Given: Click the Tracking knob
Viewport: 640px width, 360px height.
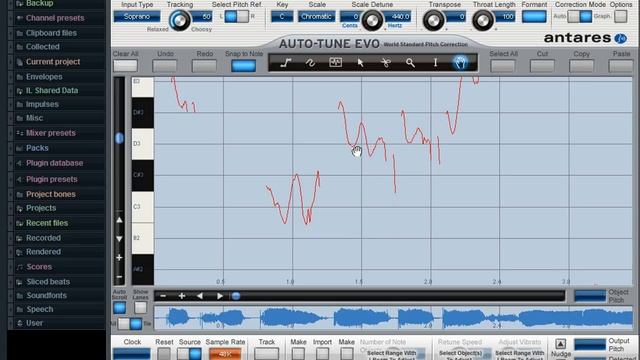Looking at the screenshot, I should [179, 20].
